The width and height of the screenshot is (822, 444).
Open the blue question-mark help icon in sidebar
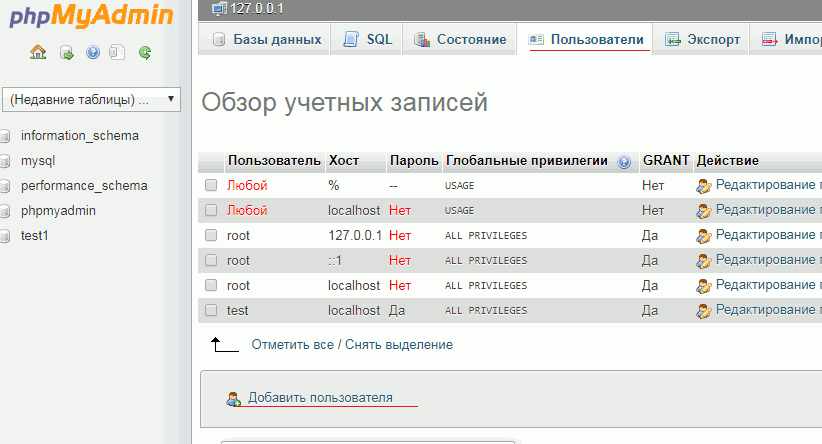[x=92, y=52]
